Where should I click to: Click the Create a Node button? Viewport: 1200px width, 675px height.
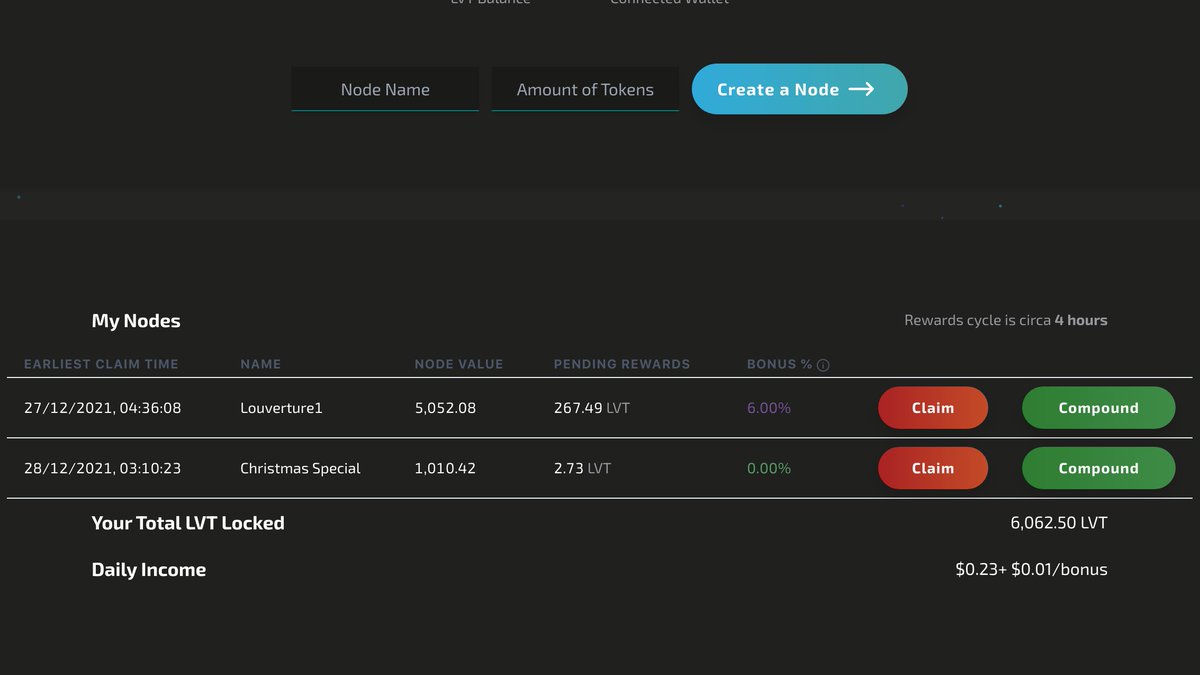(800, 89)
